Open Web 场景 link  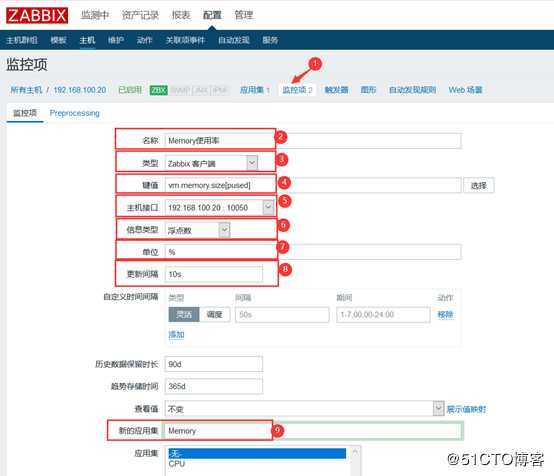click(x=465, y=90)
